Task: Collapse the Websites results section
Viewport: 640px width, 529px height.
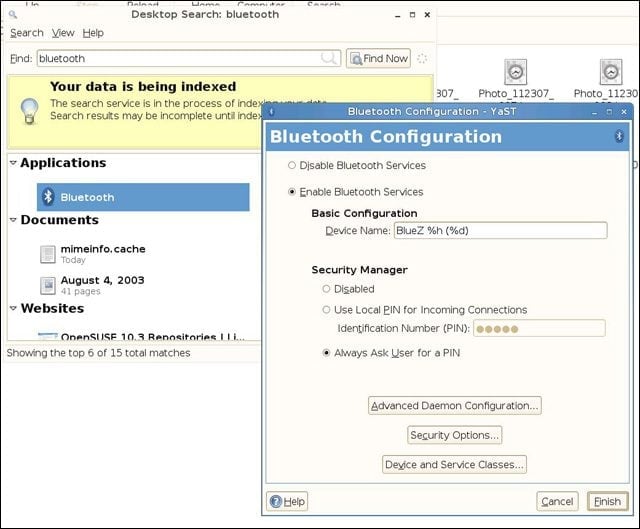Action: coord(13,308)
